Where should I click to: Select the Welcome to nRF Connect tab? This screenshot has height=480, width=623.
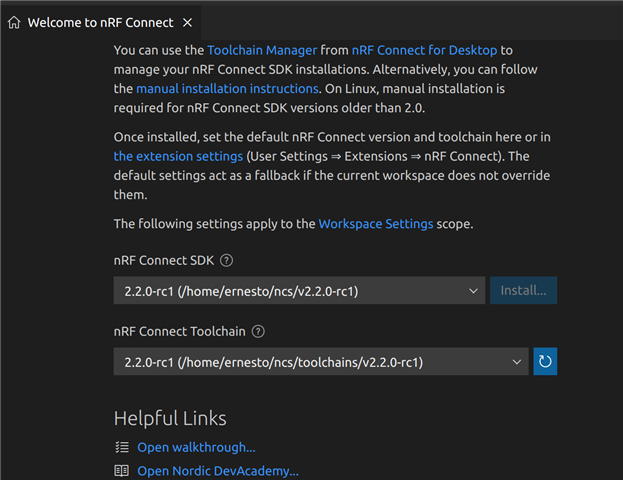click(101, 23)
